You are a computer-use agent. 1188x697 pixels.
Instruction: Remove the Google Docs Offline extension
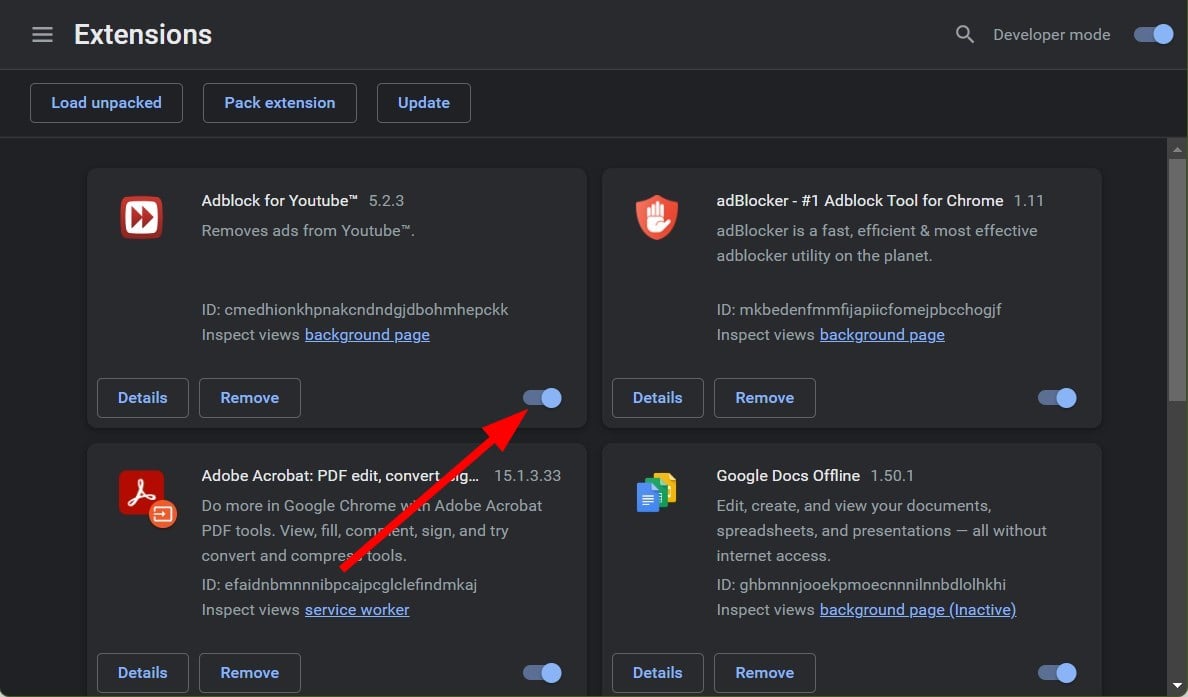tap(765, 673)
